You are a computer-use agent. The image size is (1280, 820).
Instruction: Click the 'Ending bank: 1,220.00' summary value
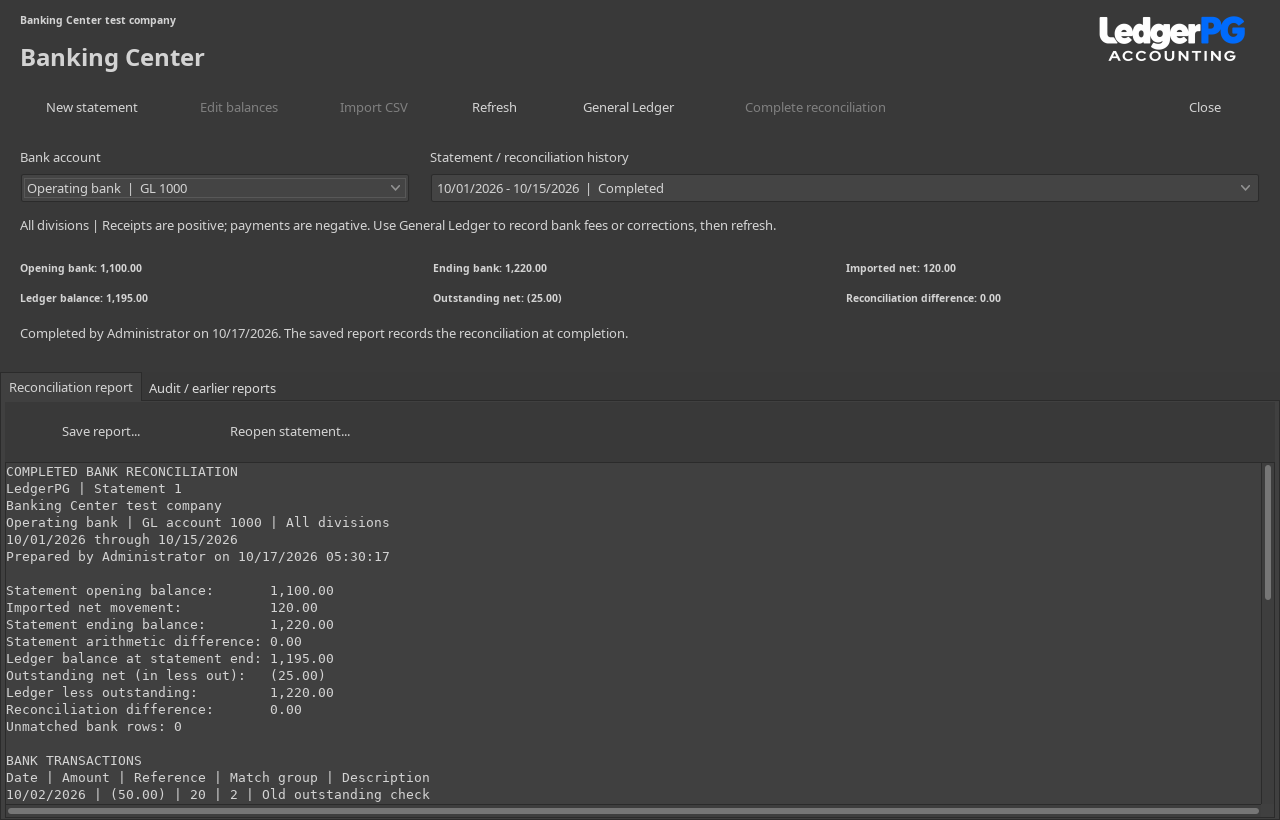click(x=490, y=268)
